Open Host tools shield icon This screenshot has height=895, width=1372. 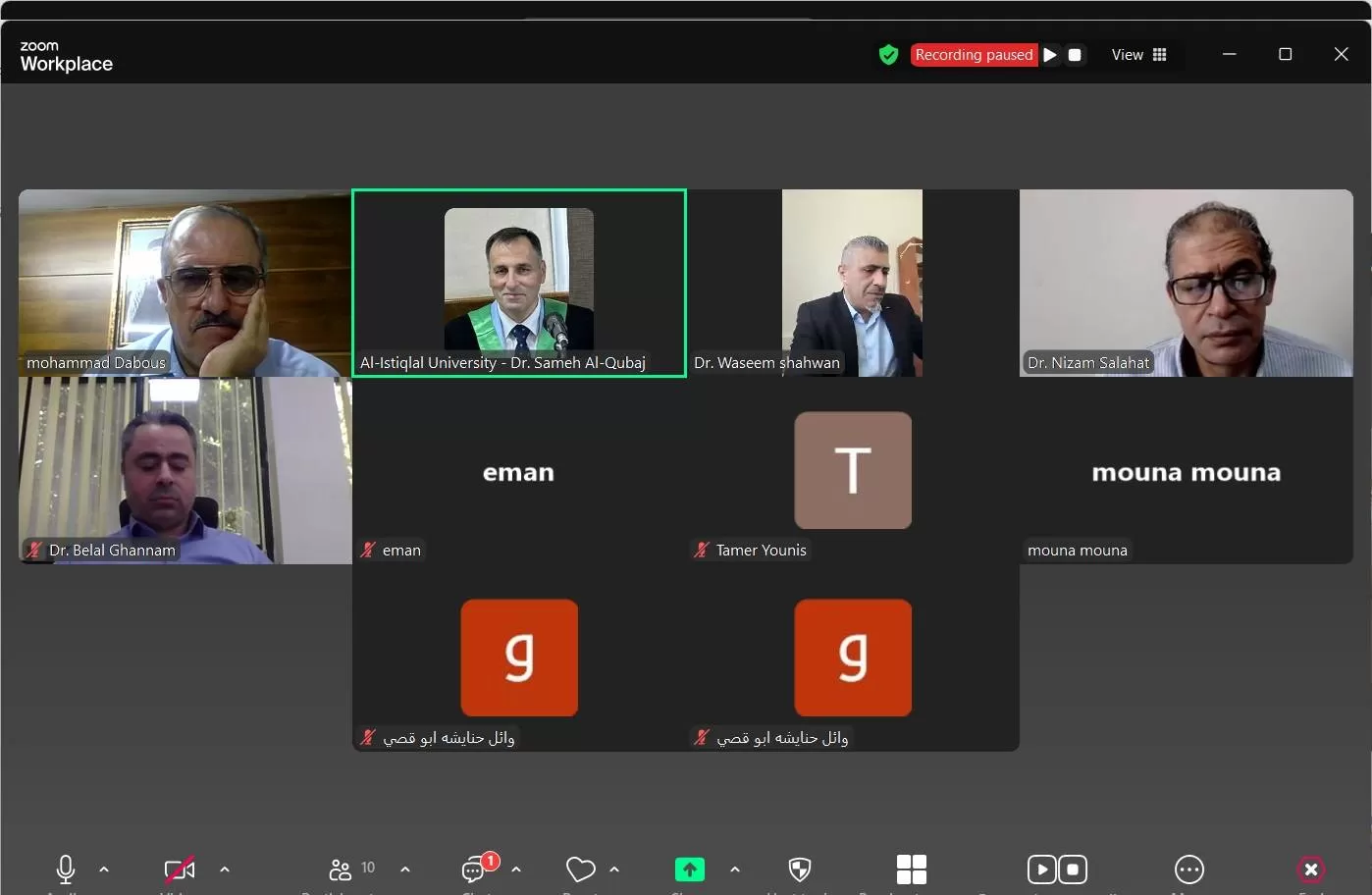800,869
